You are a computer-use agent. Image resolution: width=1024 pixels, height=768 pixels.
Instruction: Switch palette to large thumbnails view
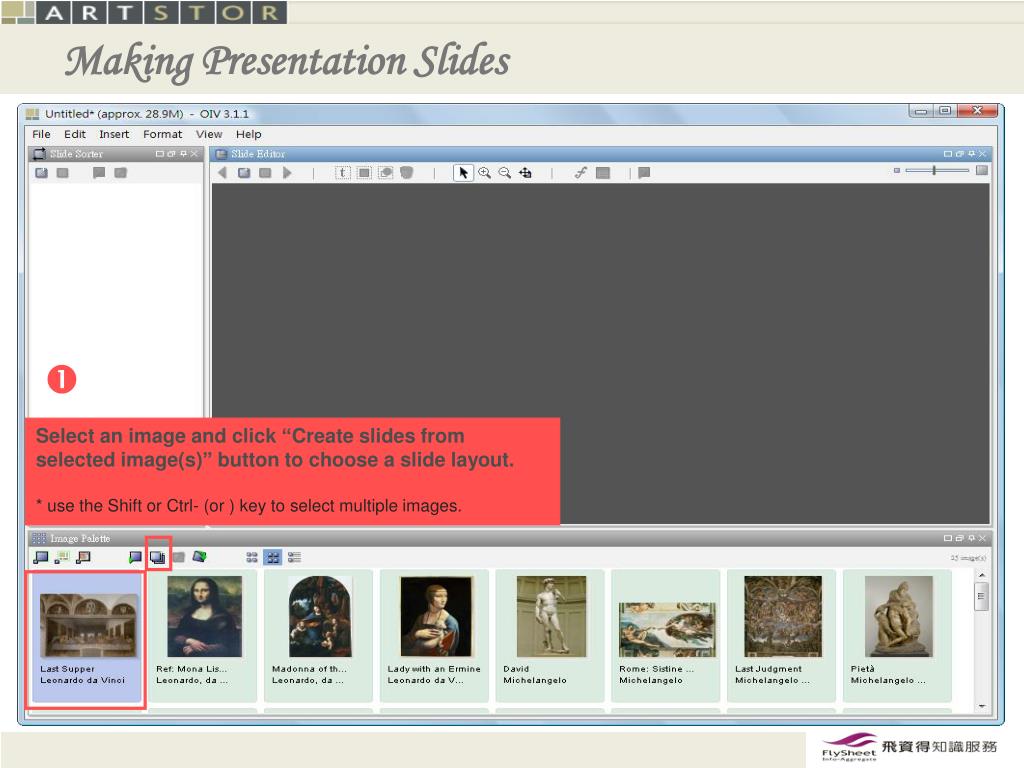coord(273,557)
